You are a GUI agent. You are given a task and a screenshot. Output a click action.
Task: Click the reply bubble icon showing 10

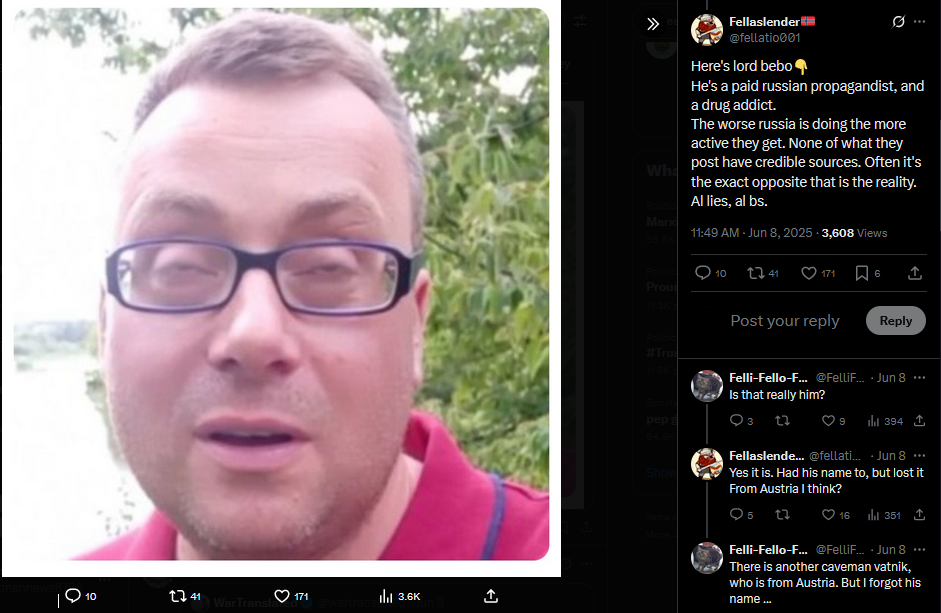pyautogui.click(x=702, y=273)
